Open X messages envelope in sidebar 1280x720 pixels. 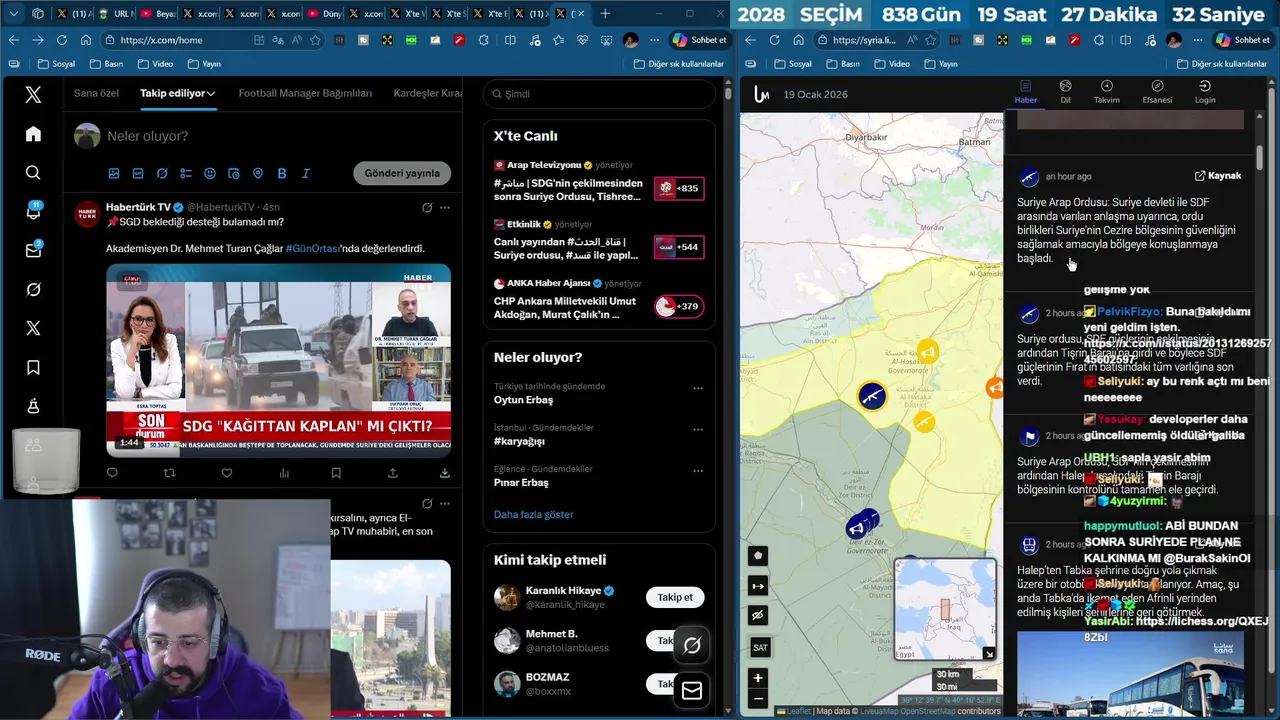coord(33,250)
